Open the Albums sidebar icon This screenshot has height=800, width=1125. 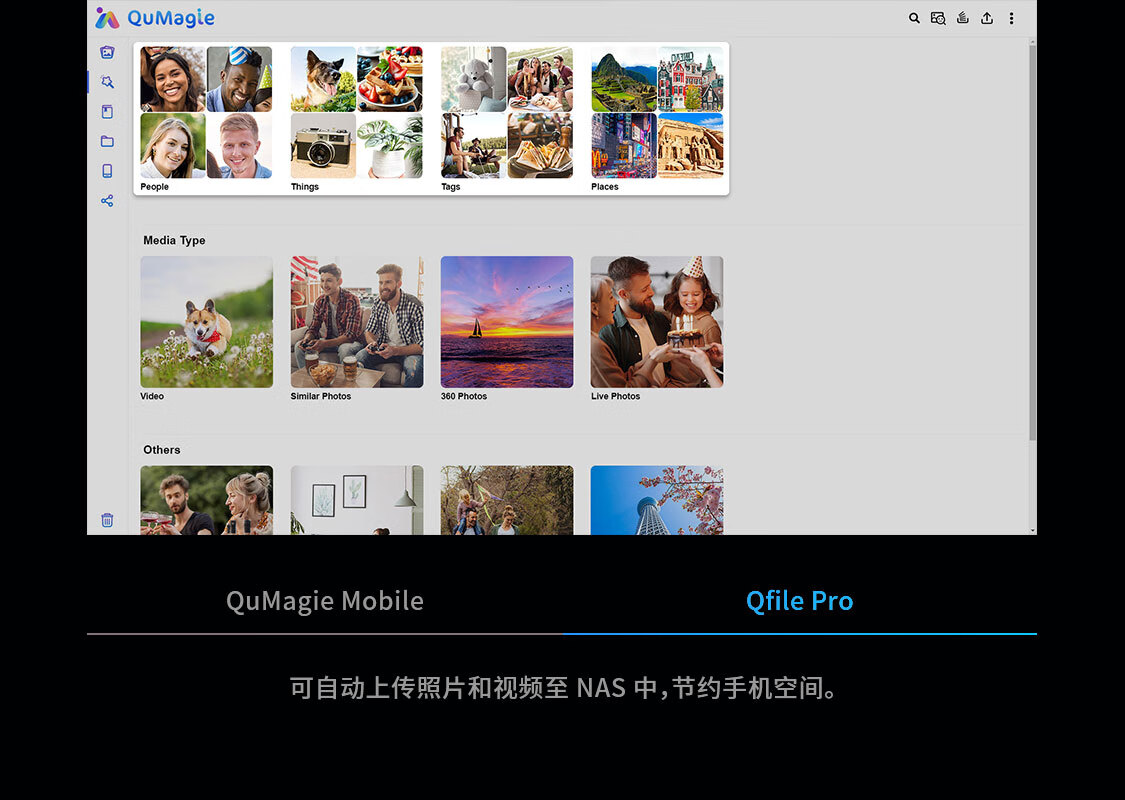tap(107, 111)
